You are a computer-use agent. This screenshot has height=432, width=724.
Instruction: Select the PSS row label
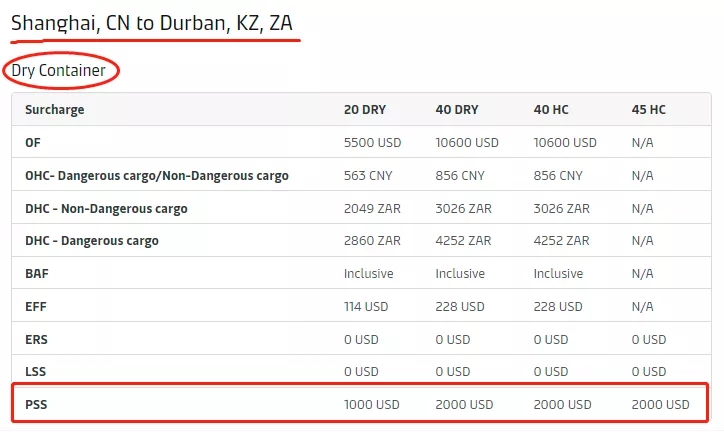coord(36,405)
